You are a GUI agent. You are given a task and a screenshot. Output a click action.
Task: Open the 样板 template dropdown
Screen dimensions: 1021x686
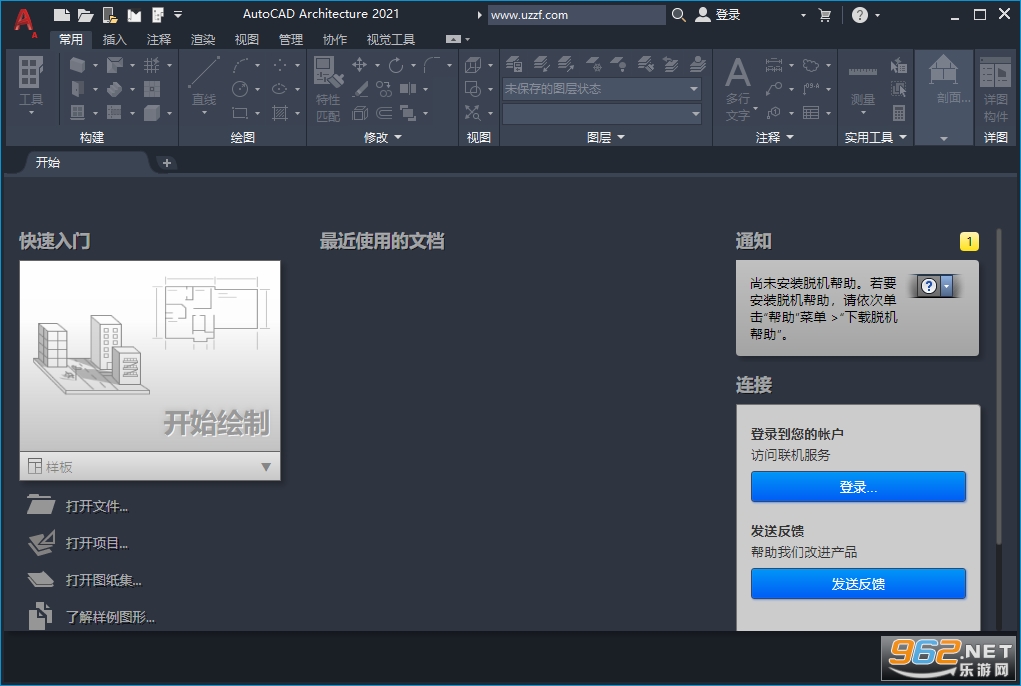(x=150, y=467)
